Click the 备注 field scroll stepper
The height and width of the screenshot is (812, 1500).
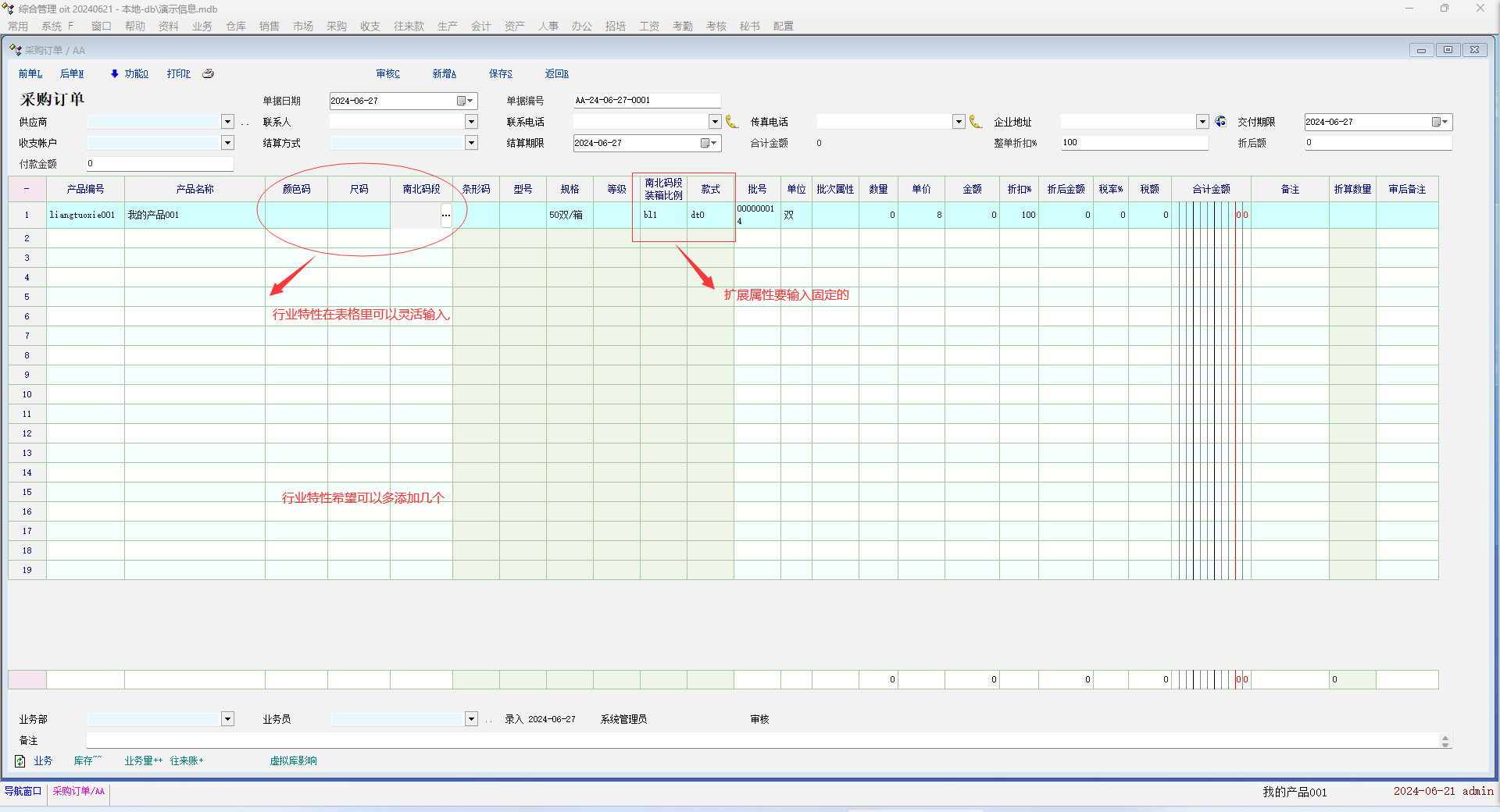pos(1445,740)
